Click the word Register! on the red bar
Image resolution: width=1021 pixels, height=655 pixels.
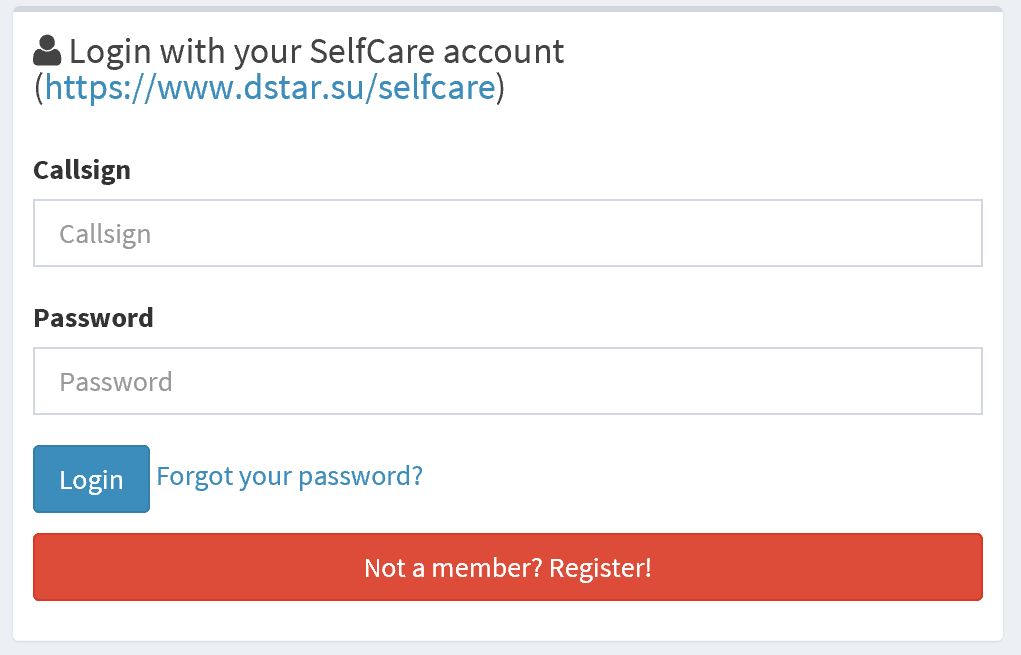coord(600,568)
